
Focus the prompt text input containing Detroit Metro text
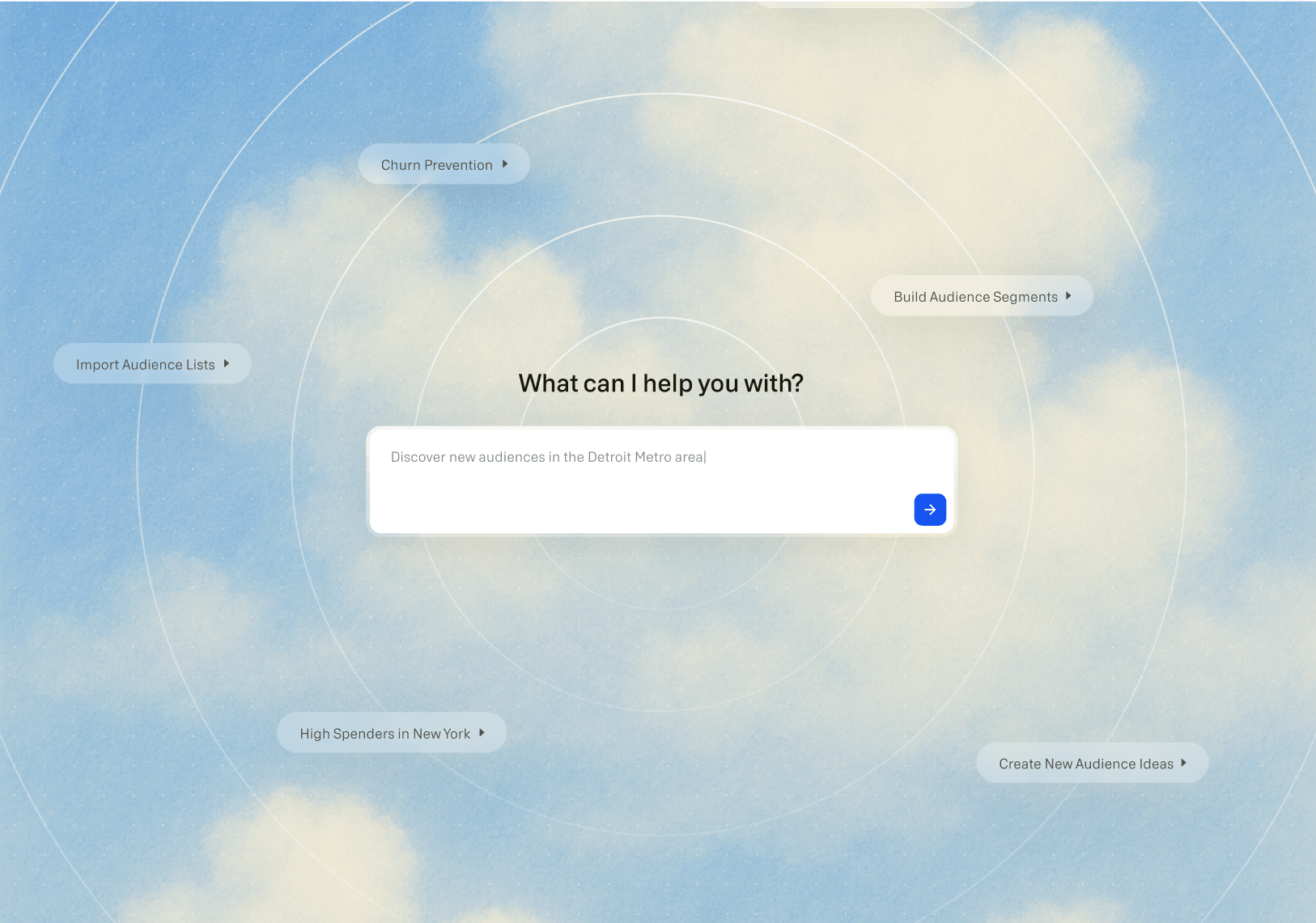click(661, 480)
